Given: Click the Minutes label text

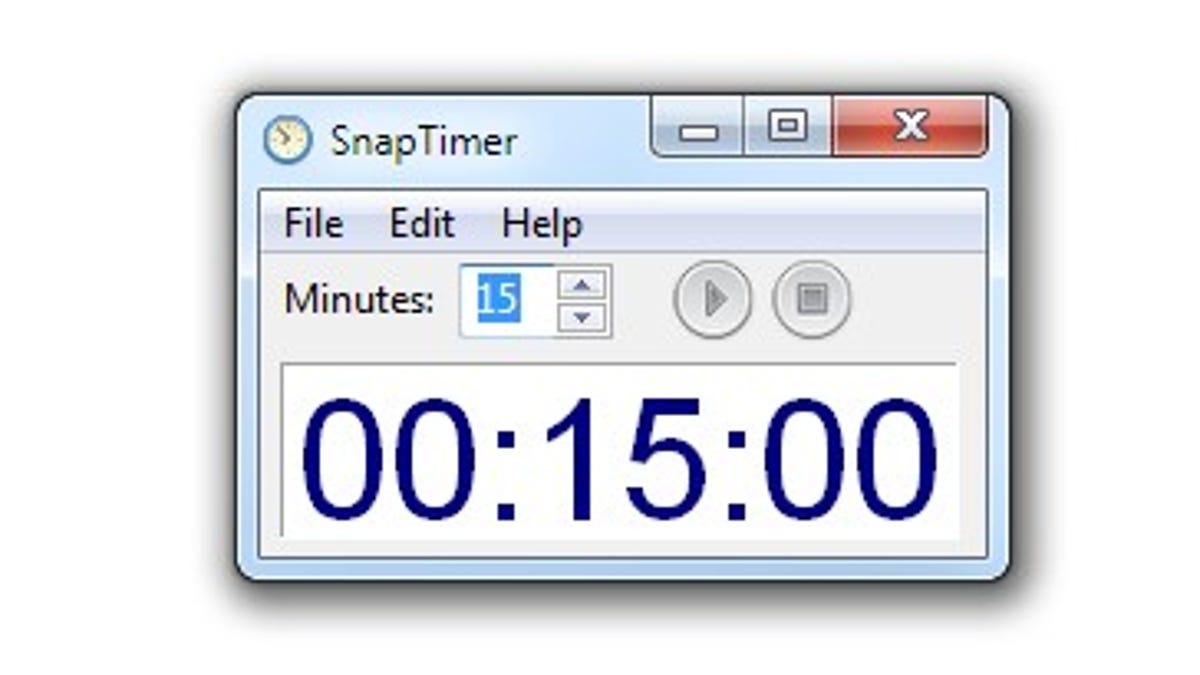Looking at the screenshot, I should pos(359,299).
